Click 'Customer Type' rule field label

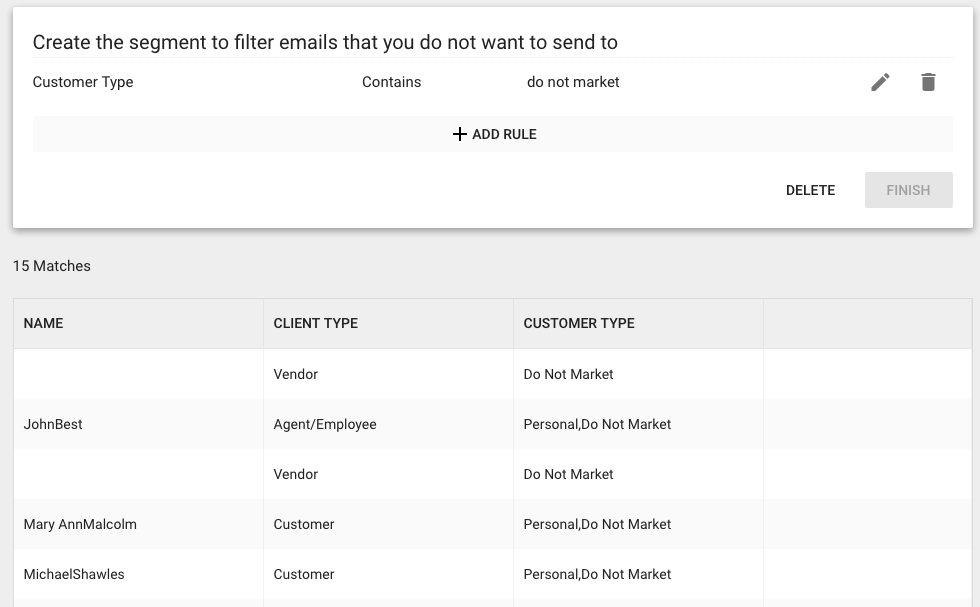83,82
